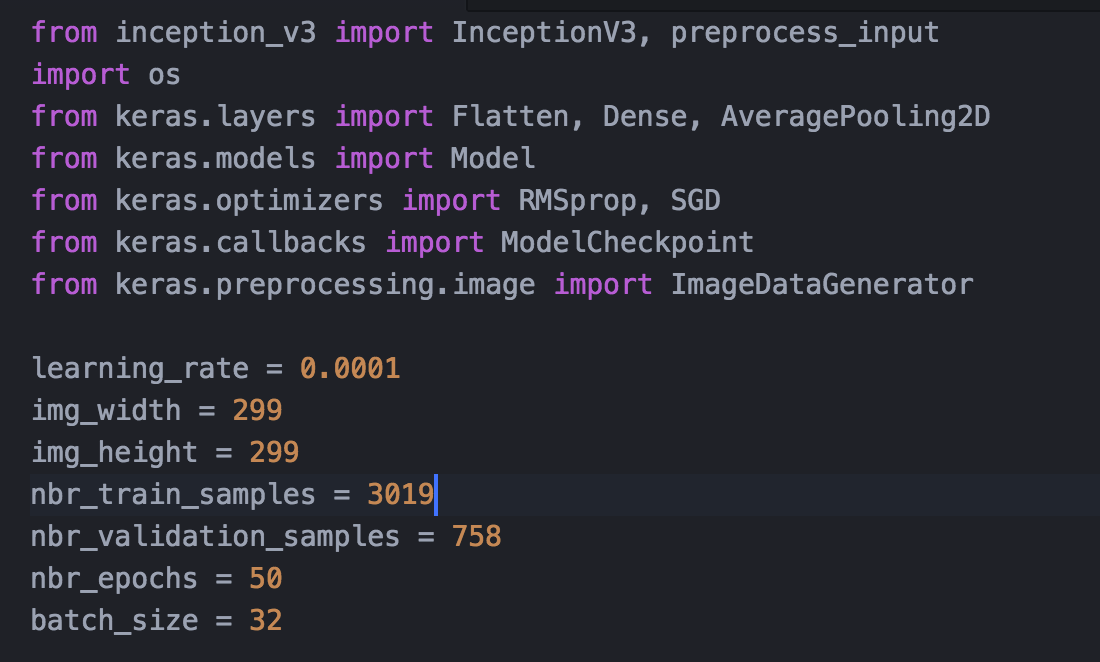The image size is (1100, 662).
Task: Click the keras.models module name
Action: click(x=215, y=158)
